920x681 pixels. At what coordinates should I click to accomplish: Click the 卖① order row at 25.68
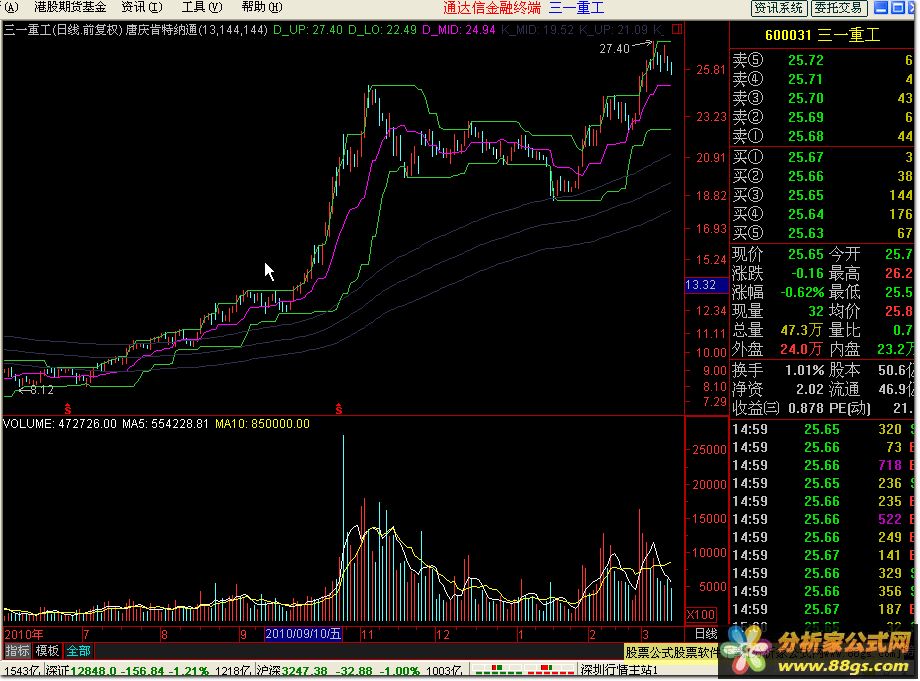tap(823, 136)
